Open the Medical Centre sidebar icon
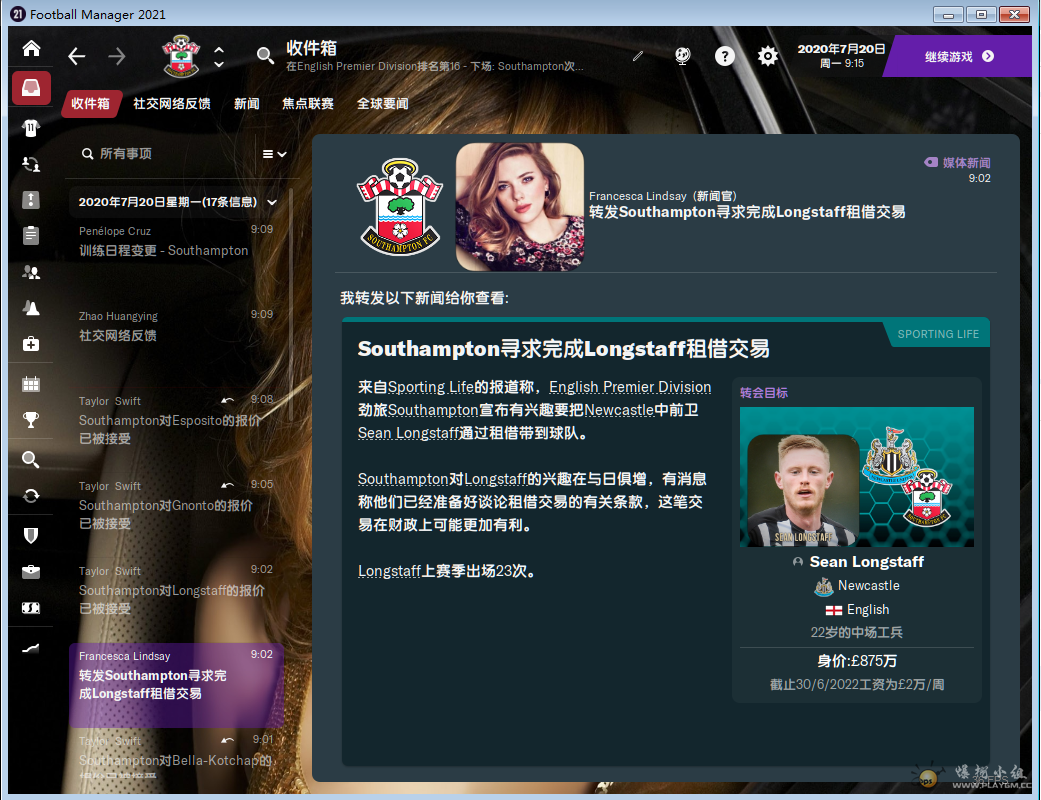 pos(31,344)
